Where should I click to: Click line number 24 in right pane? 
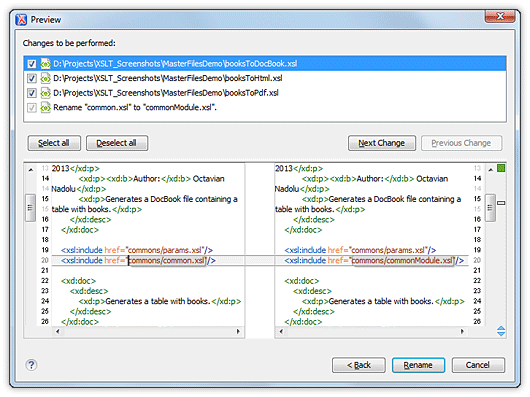[477, 301]
